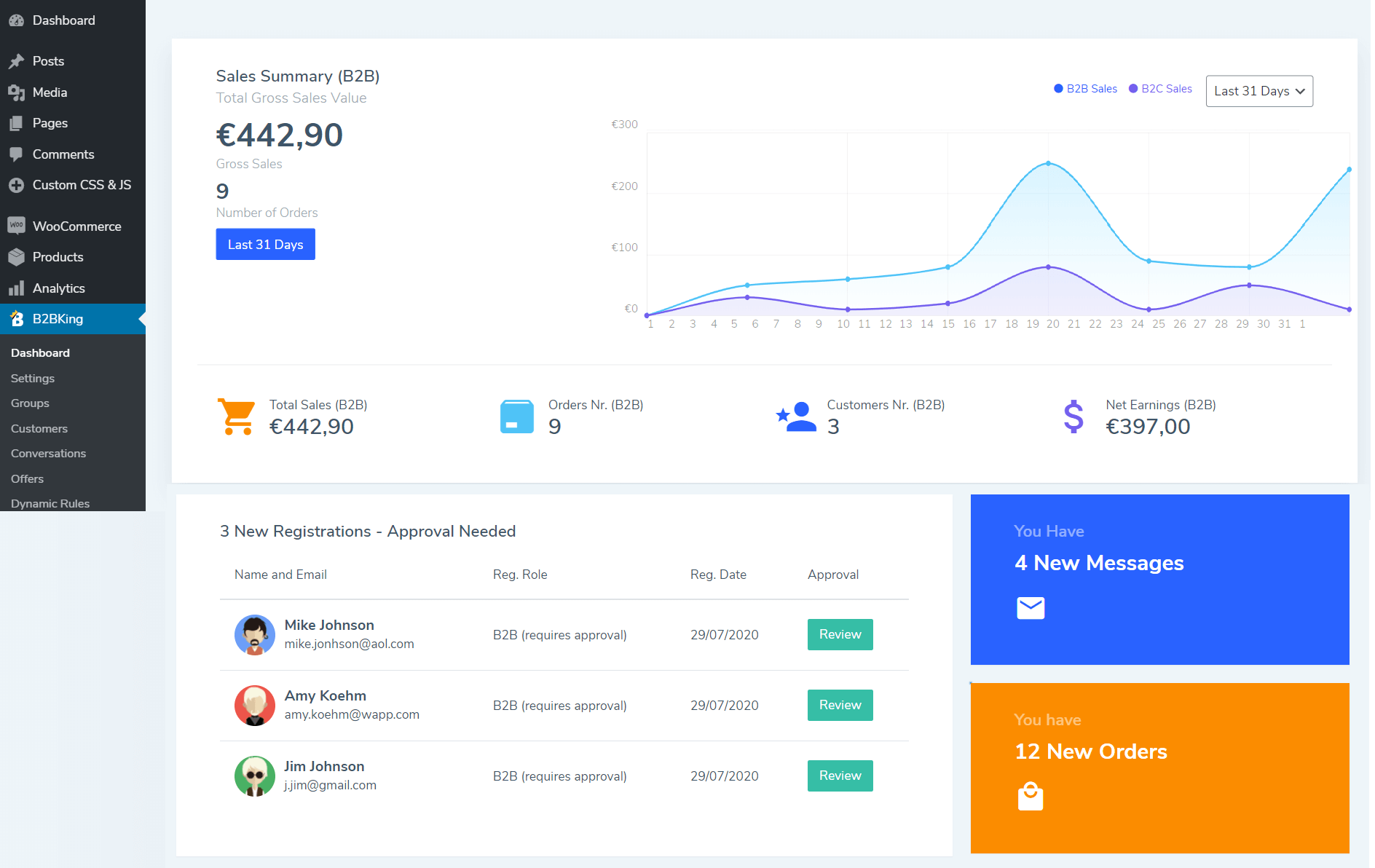Click the blue Last 31 Days button
The height and width of the screenshot is (868, 1375).
(265, 245)
